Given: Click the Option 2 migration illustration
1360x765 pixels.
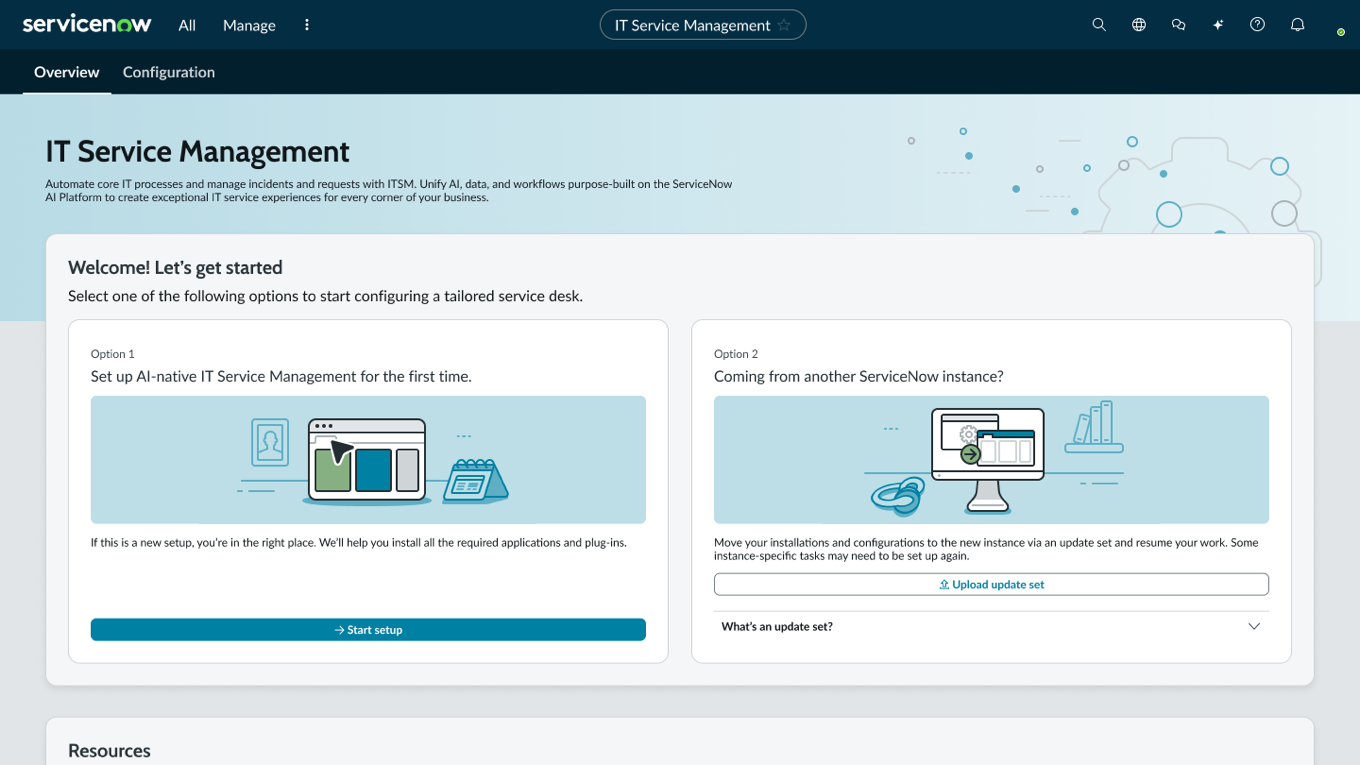Looking at the screenshot, I should pos(991,460).
